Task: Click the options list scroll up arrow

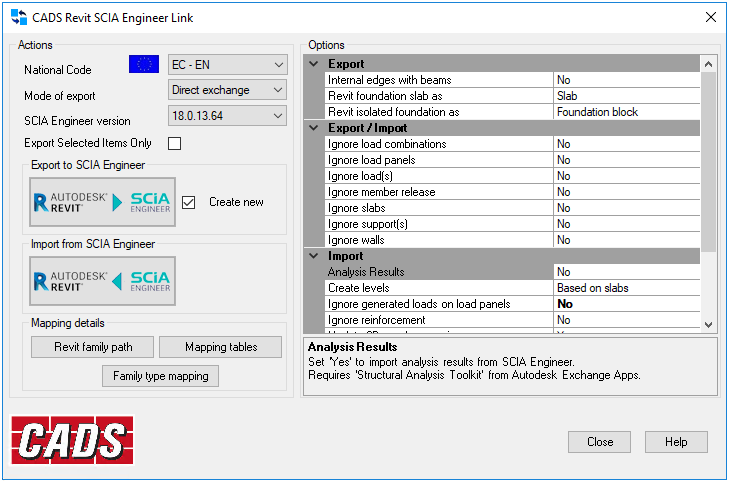Action: [x=708, y=64]
